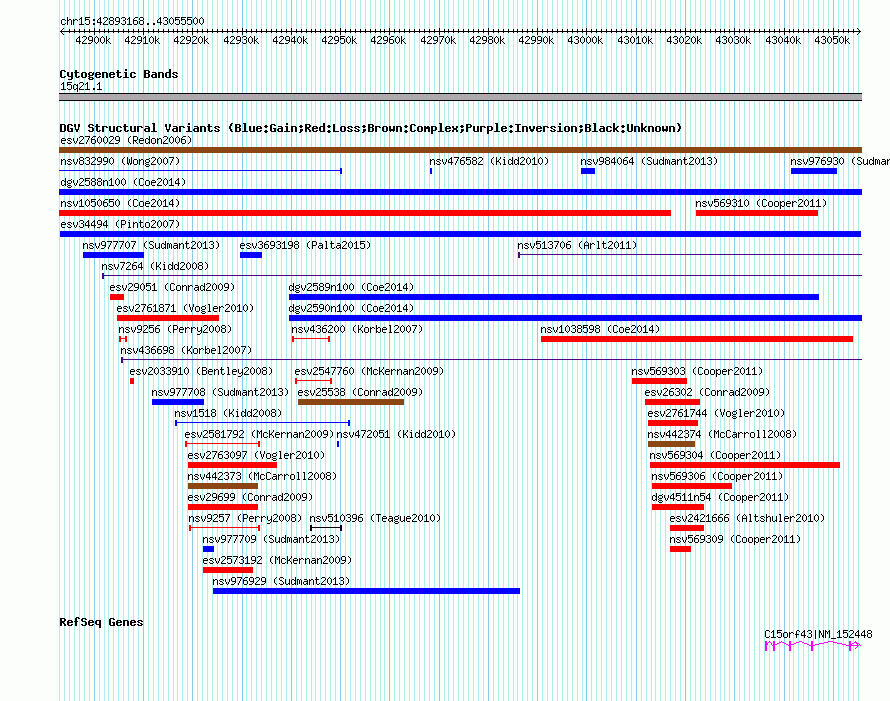Click the nsv1038598 (Coe2014) red bar
The image size is (890, 701).
(x=697, y=339)
